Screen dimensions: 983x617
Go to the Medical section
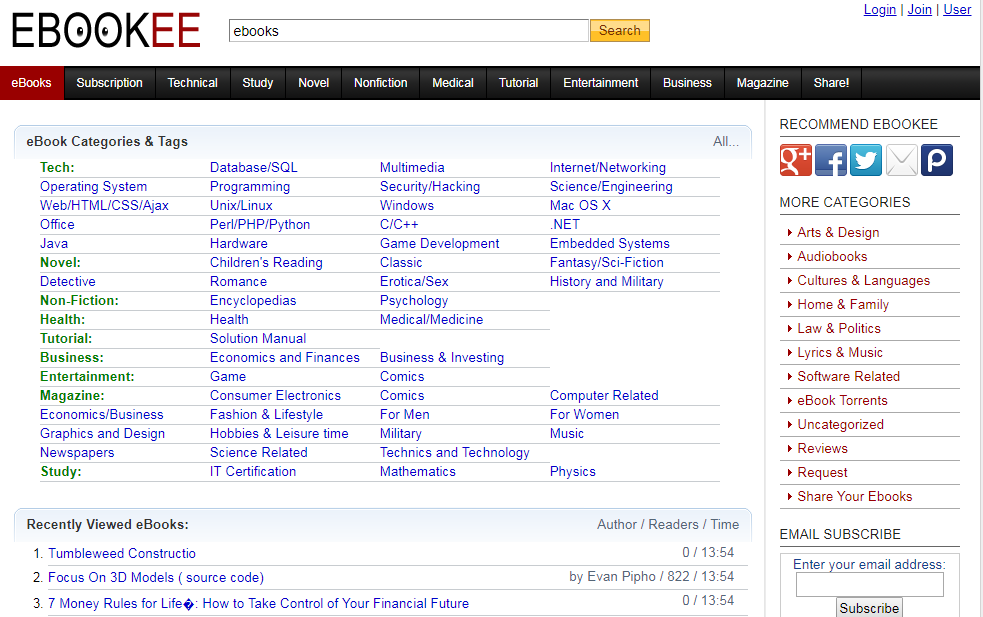(453, 83)
